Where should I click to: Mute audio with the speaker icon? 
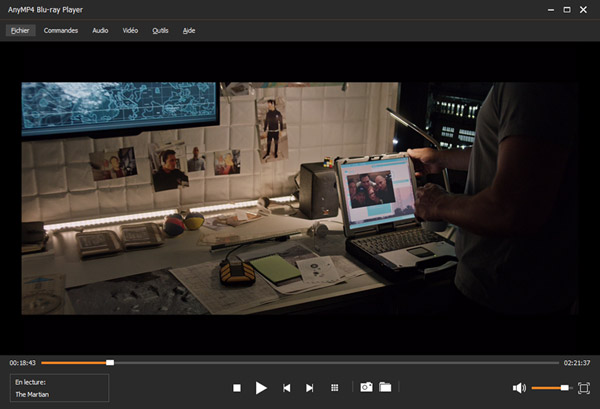519,387
